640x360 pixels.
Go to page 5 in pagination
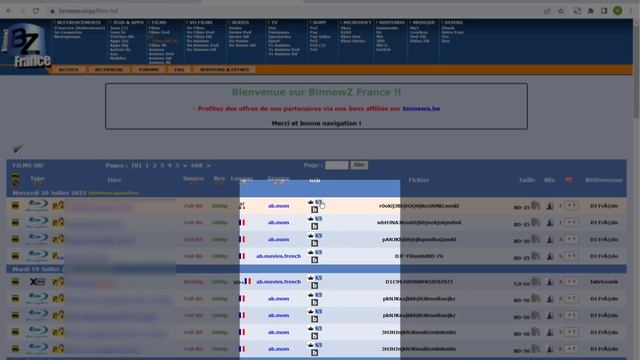177,165
